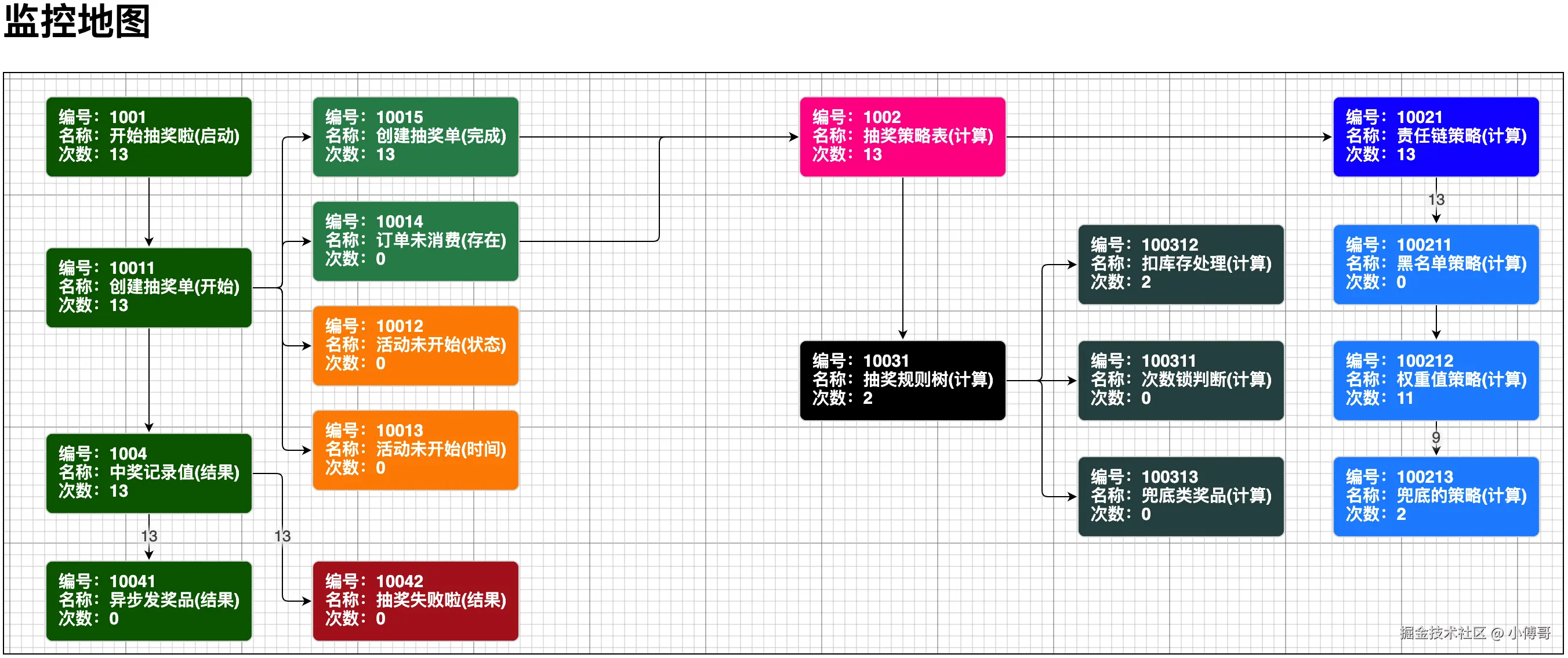Click red node 10042 抽奖失败啦(结果)
Viewport: 1568px width, 658px height.
click(x=415, y=600)
